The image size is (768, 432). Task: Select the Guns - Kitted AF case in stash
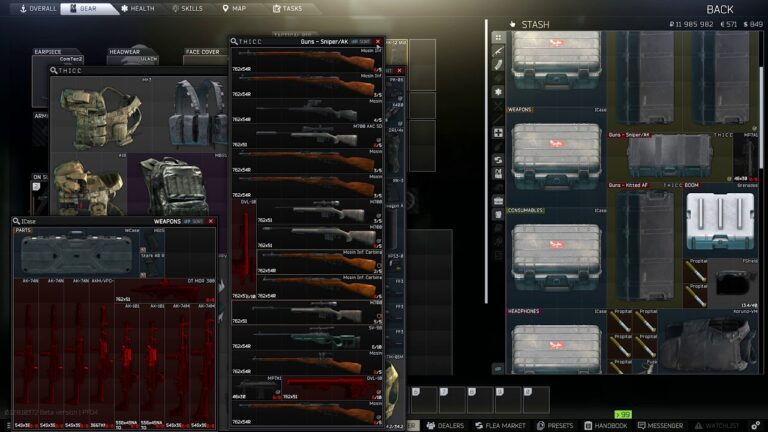click(x=645, y=245)
